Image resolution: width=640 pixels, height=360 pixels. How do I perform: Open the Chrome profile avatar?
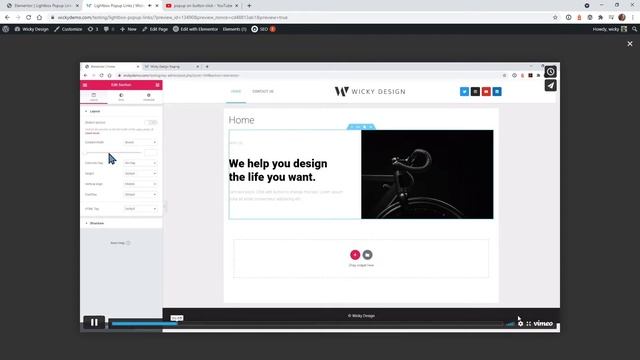click(x=622, y=18)
